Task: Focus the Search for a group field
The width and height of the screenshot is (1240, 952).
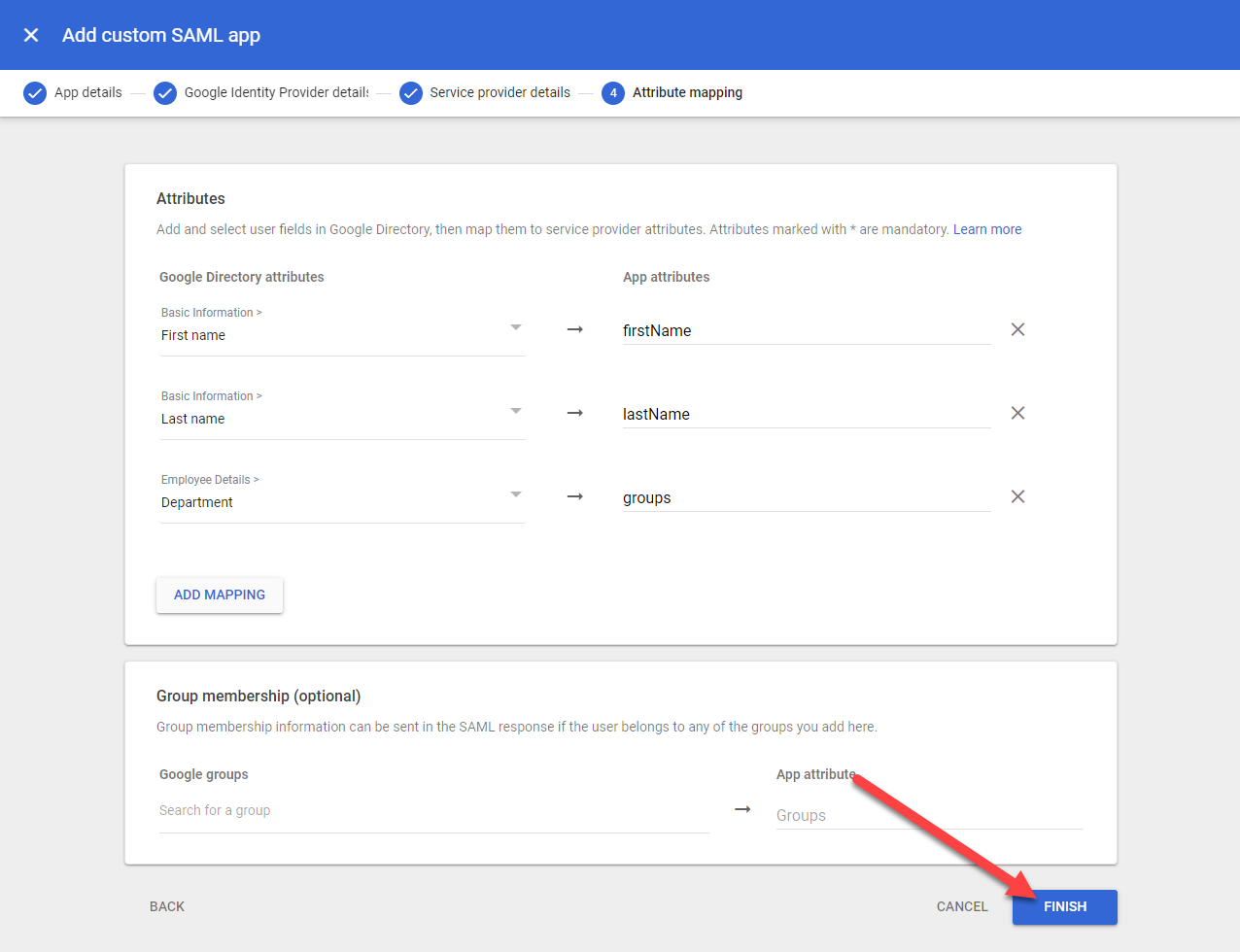Action: (432, 811)
